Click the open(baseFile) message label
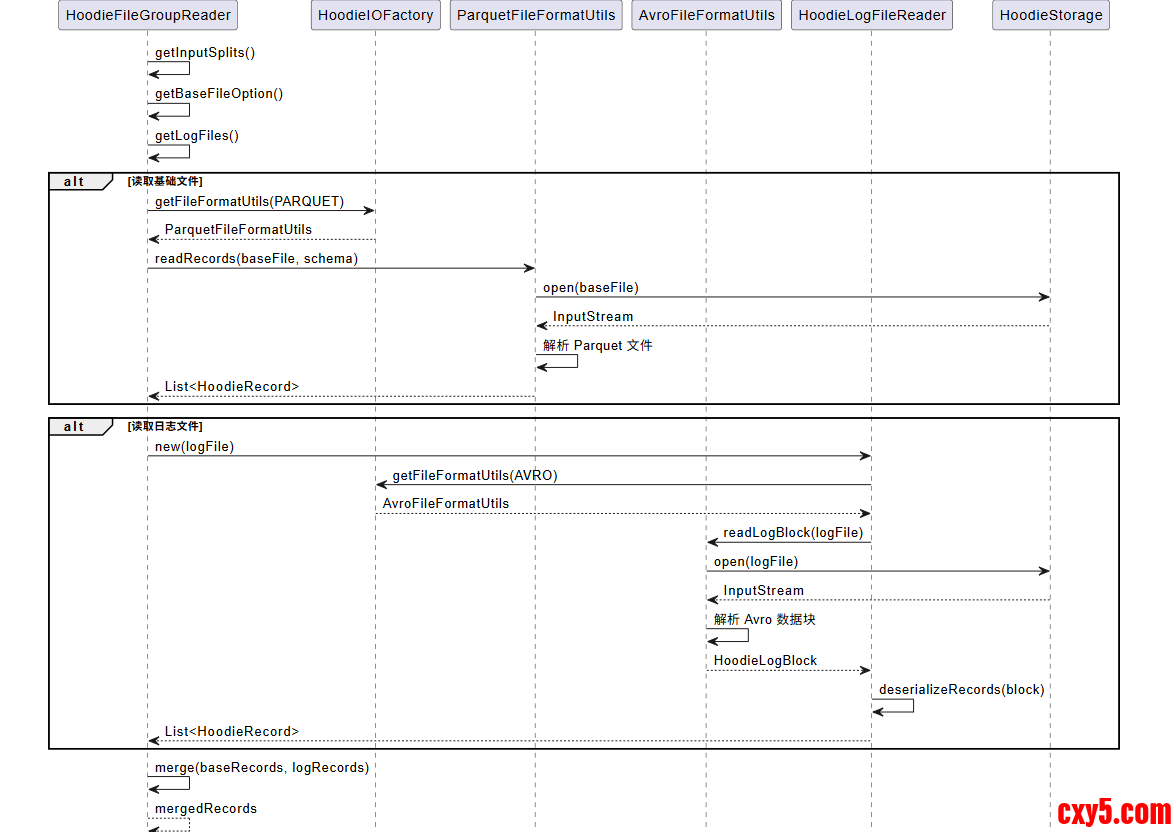1176x832 pixels. 591,288
